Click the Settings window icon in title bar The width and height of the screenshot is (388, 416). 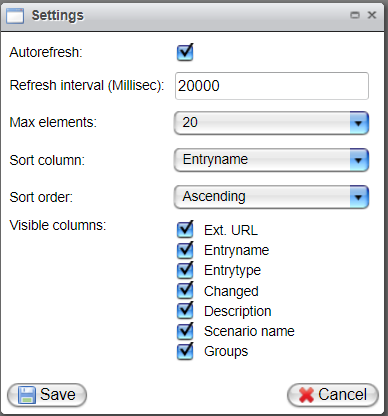[15, 16]
